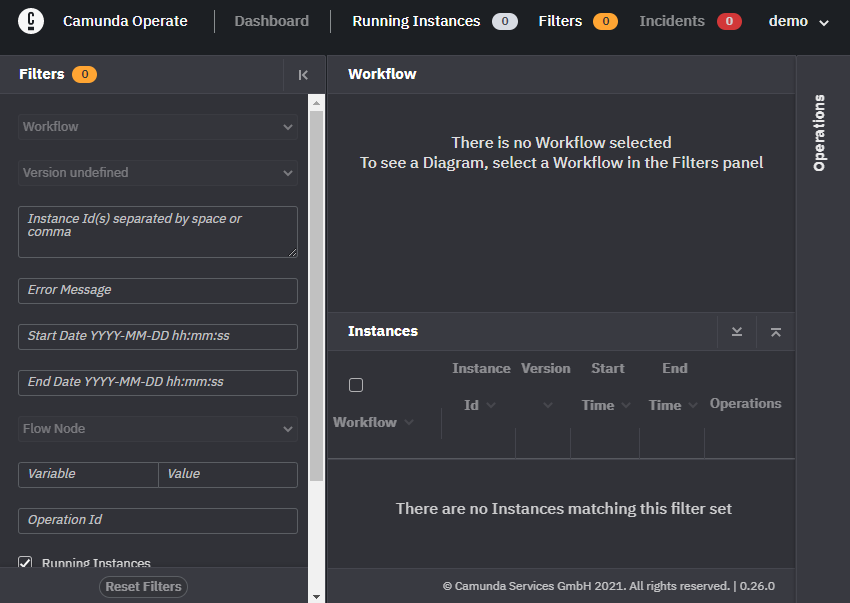Click the filters panel scrollbar thumb

point(317,296)
